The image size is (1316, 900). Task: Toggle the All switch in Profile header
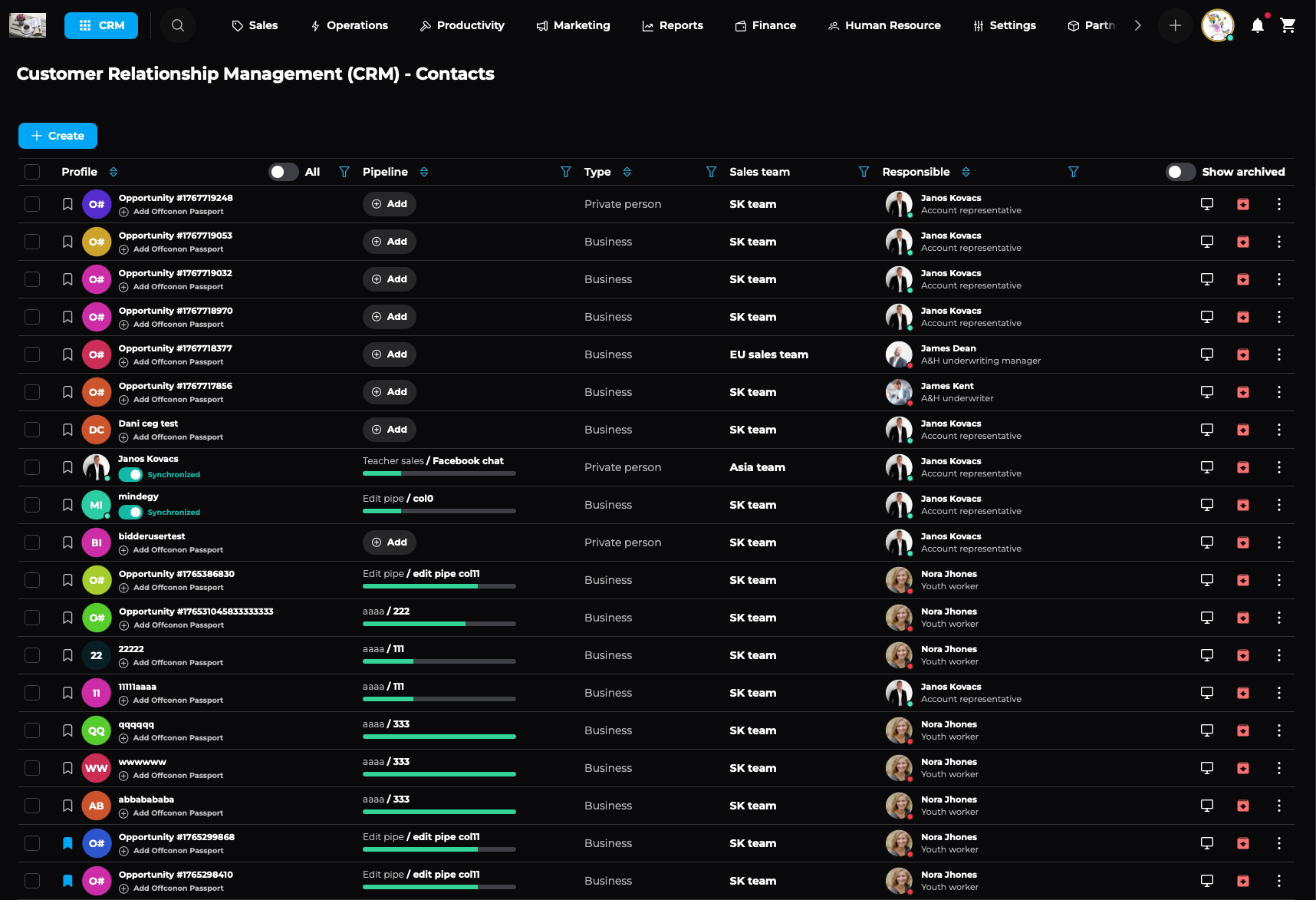tap(283, 172)
